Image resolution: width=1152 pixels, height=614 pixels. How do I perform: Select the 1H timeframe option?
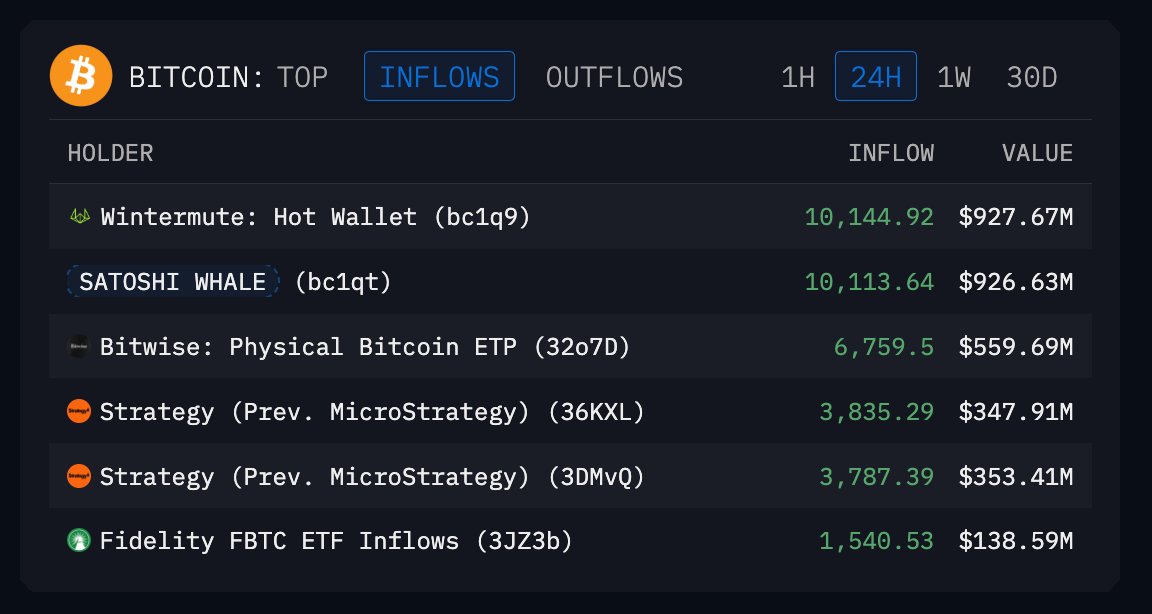797,76
